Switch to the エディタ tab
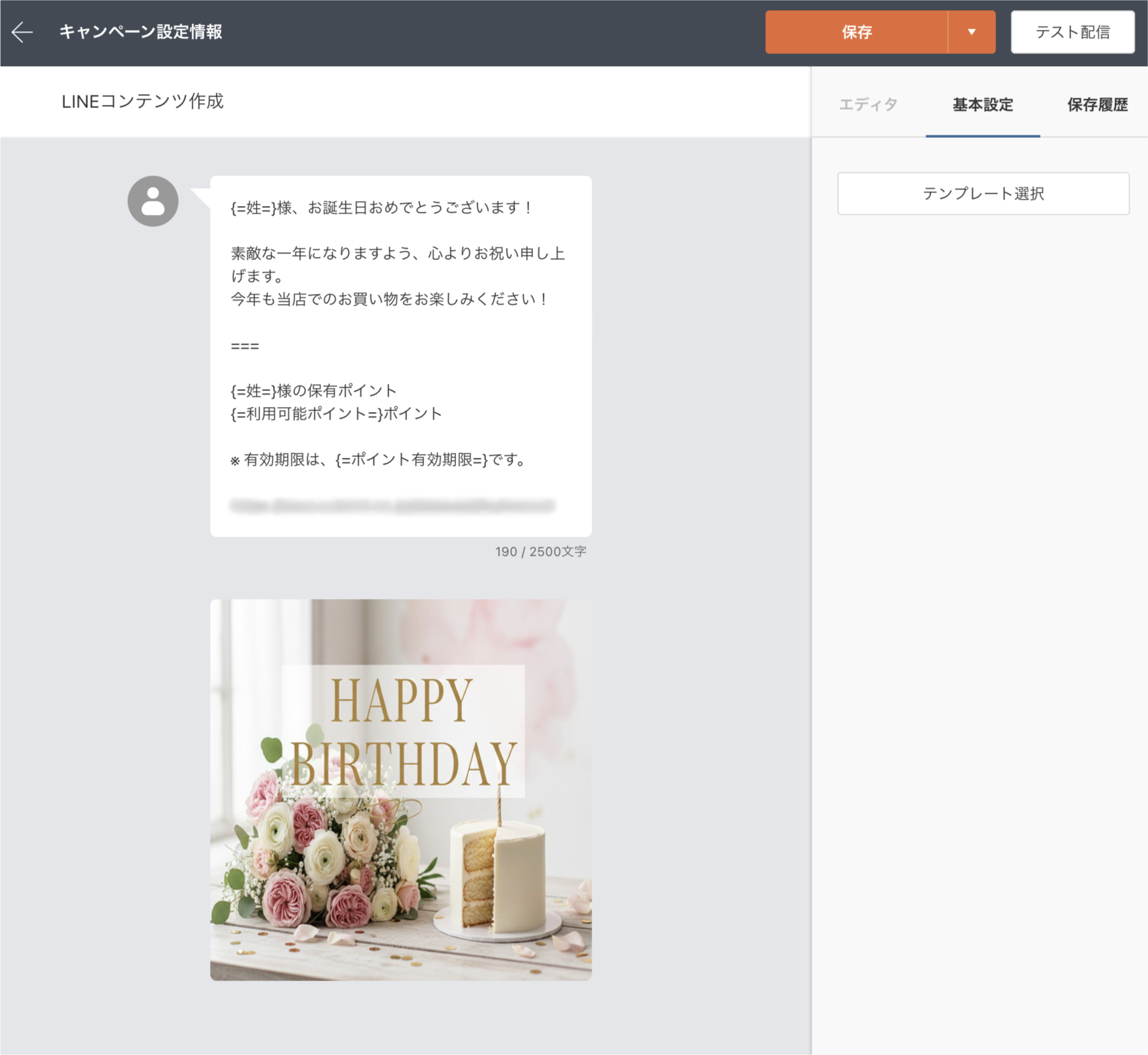1148x1055 pixels. coord(868,104)
